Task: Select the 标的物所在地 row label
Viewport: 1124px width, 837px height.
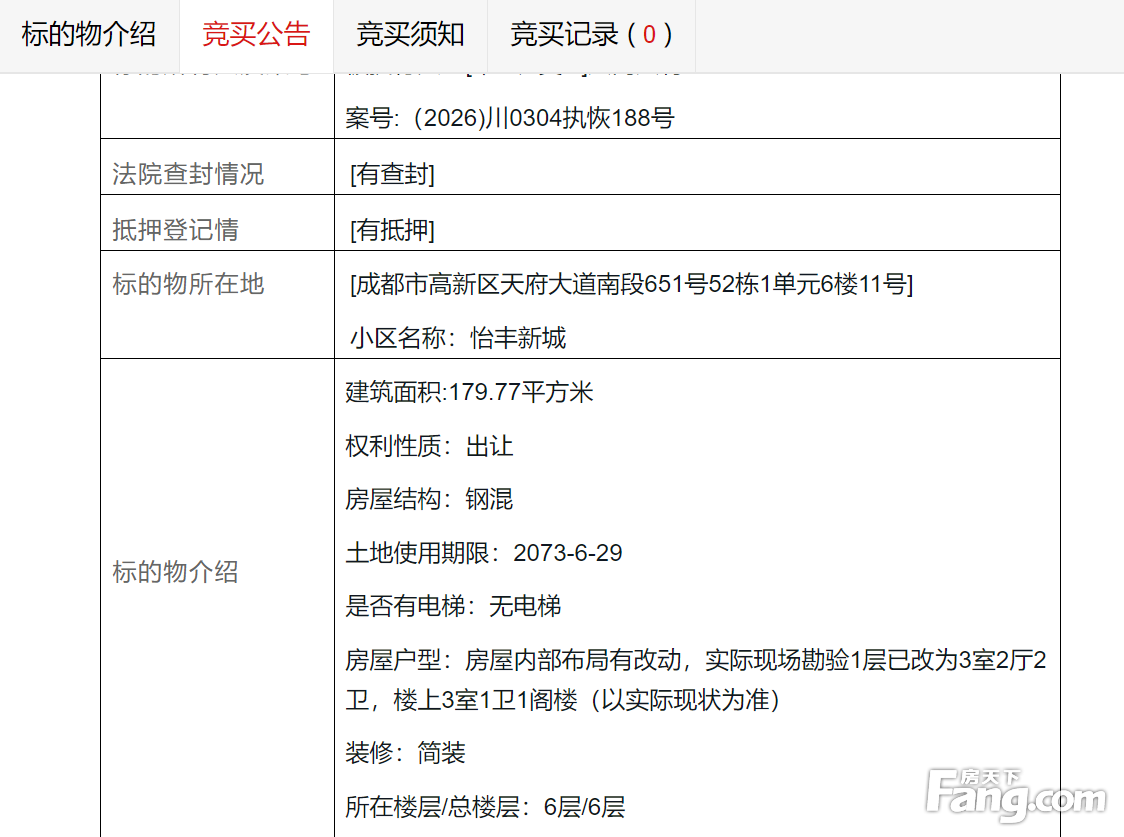Action: 188,284
